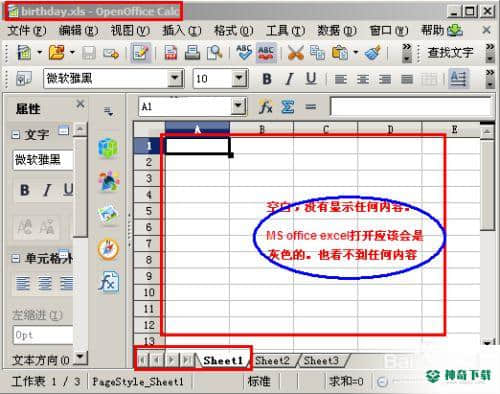
Task: Open the font size dropdown
Action: (x=239, y=79)
